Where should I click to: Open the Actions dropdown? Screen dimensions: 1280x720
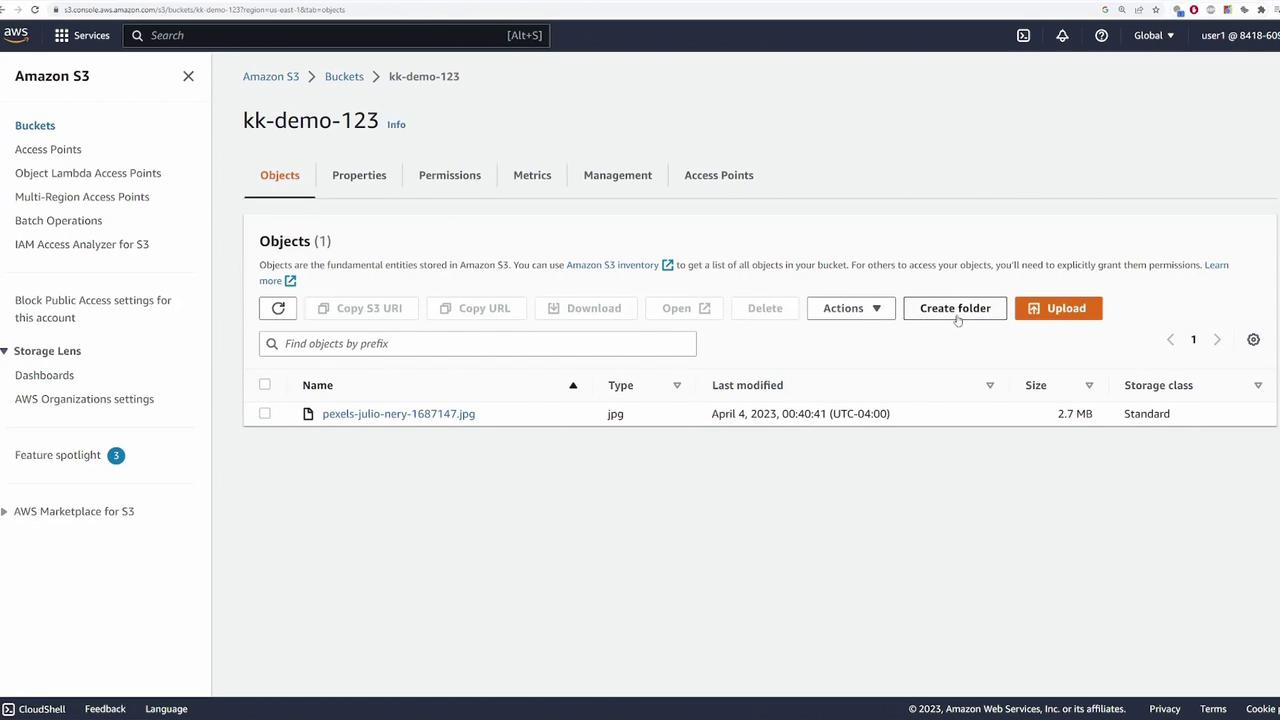coord(851,308)
